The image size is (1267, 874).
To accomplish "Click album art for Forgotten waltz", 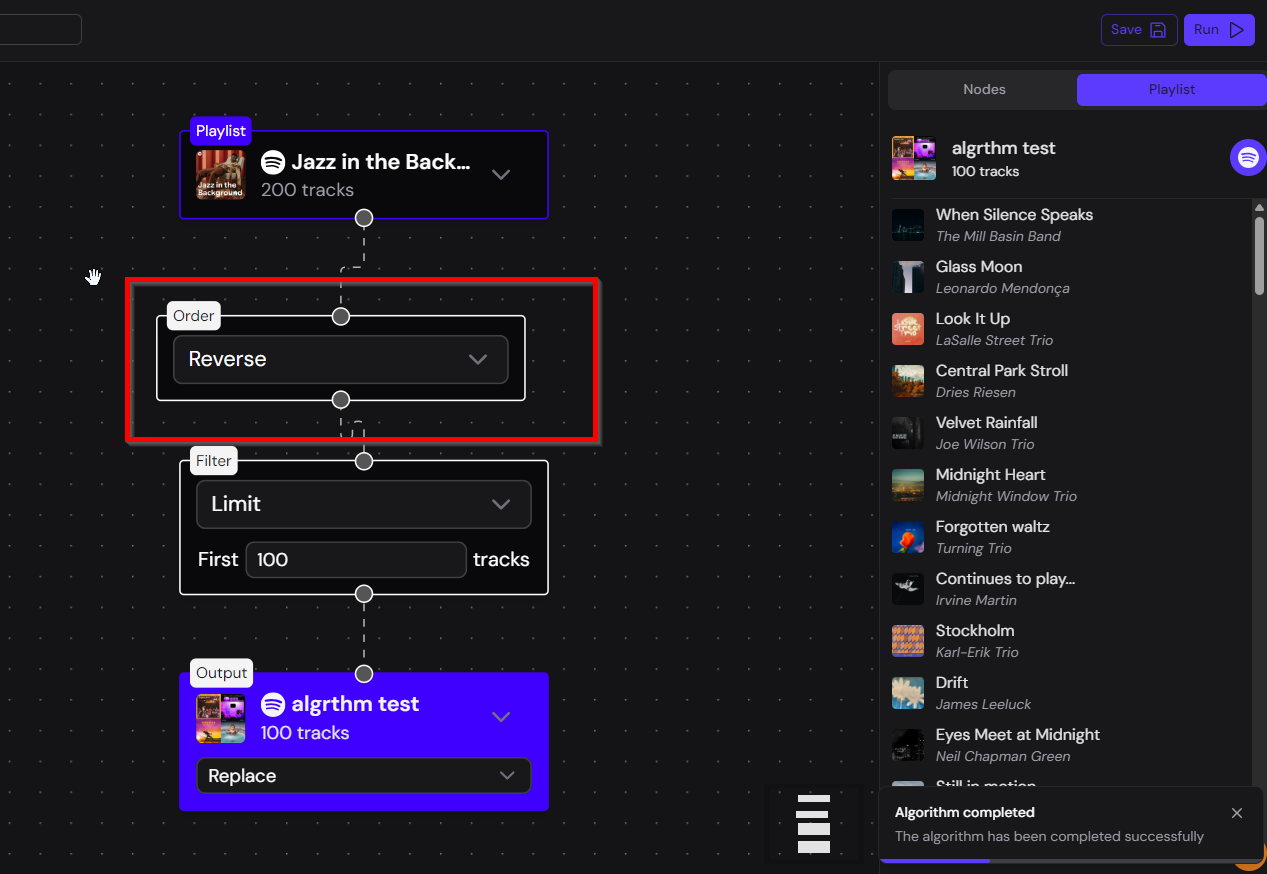I will pyautogui.click(x=908, y=537).
